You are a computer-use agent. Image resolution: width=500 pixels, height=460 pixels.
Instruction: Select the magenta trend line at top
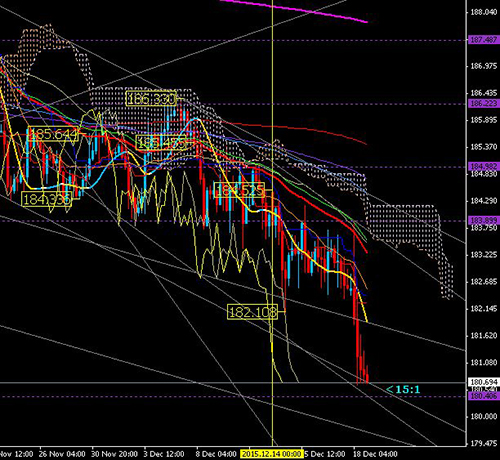coord(293,11)
